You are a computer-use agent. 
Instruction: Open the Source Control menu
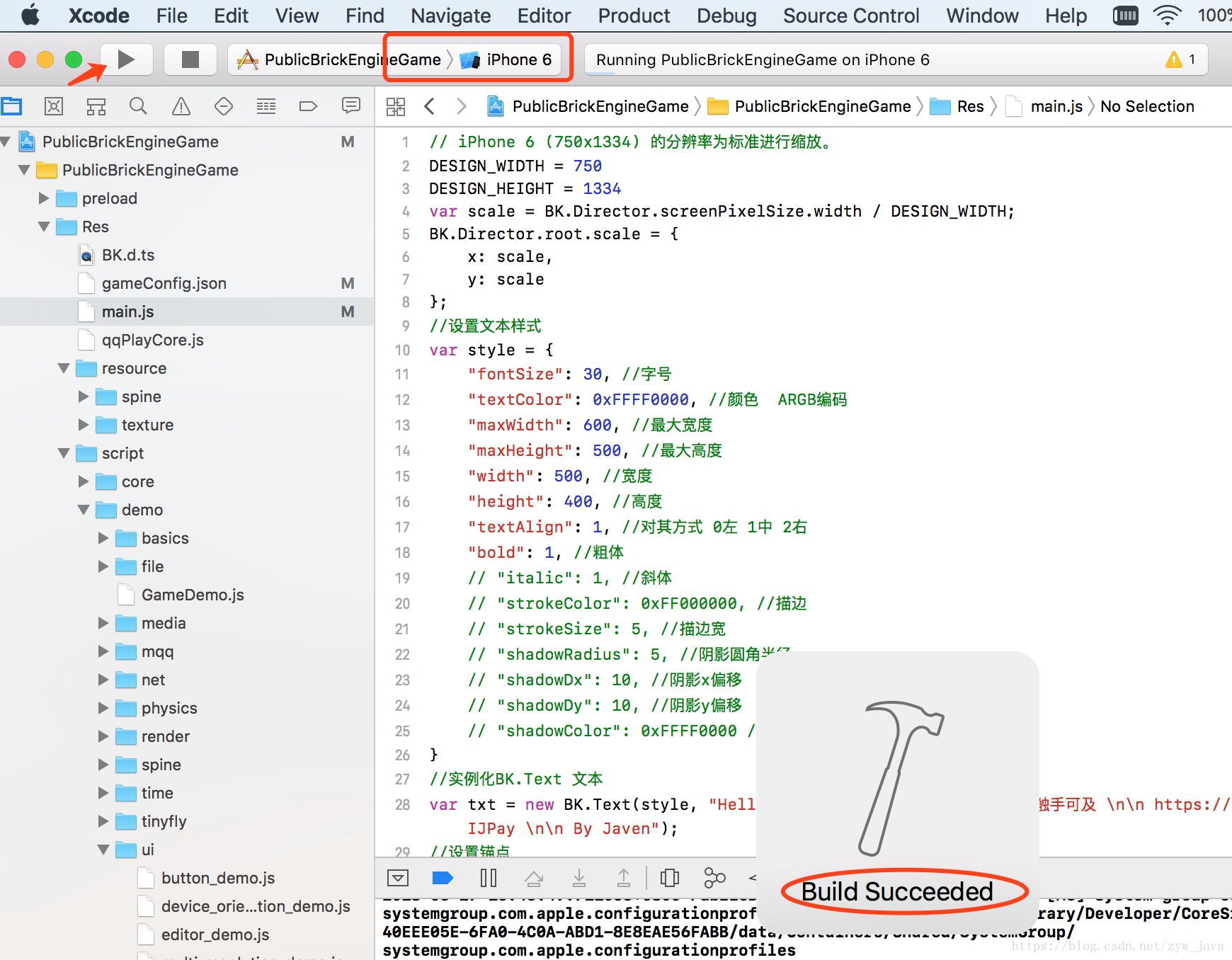pyautogui.click(x=851, y=16)
